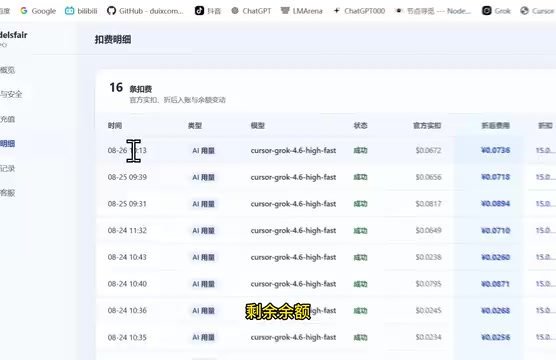556x360 pixels.
Task: Open the ChatGPT000 bookmark
Action: tap(359, 11)
